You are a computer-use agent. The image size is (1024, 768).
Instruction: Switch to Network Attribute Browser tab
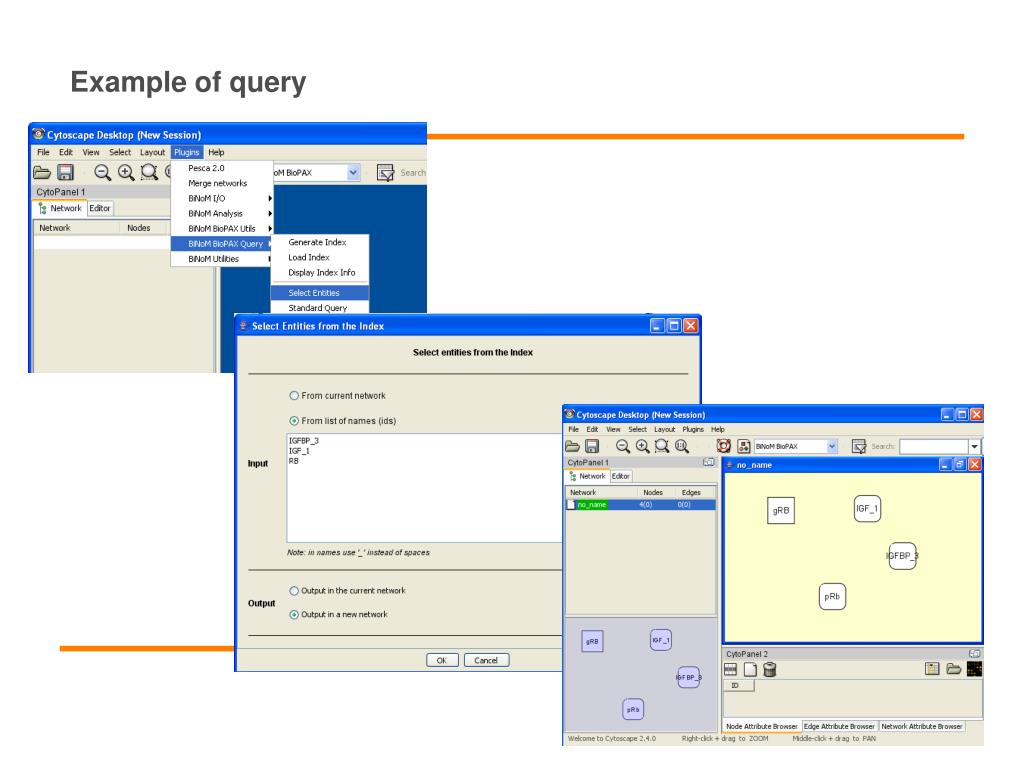[921, 727]
